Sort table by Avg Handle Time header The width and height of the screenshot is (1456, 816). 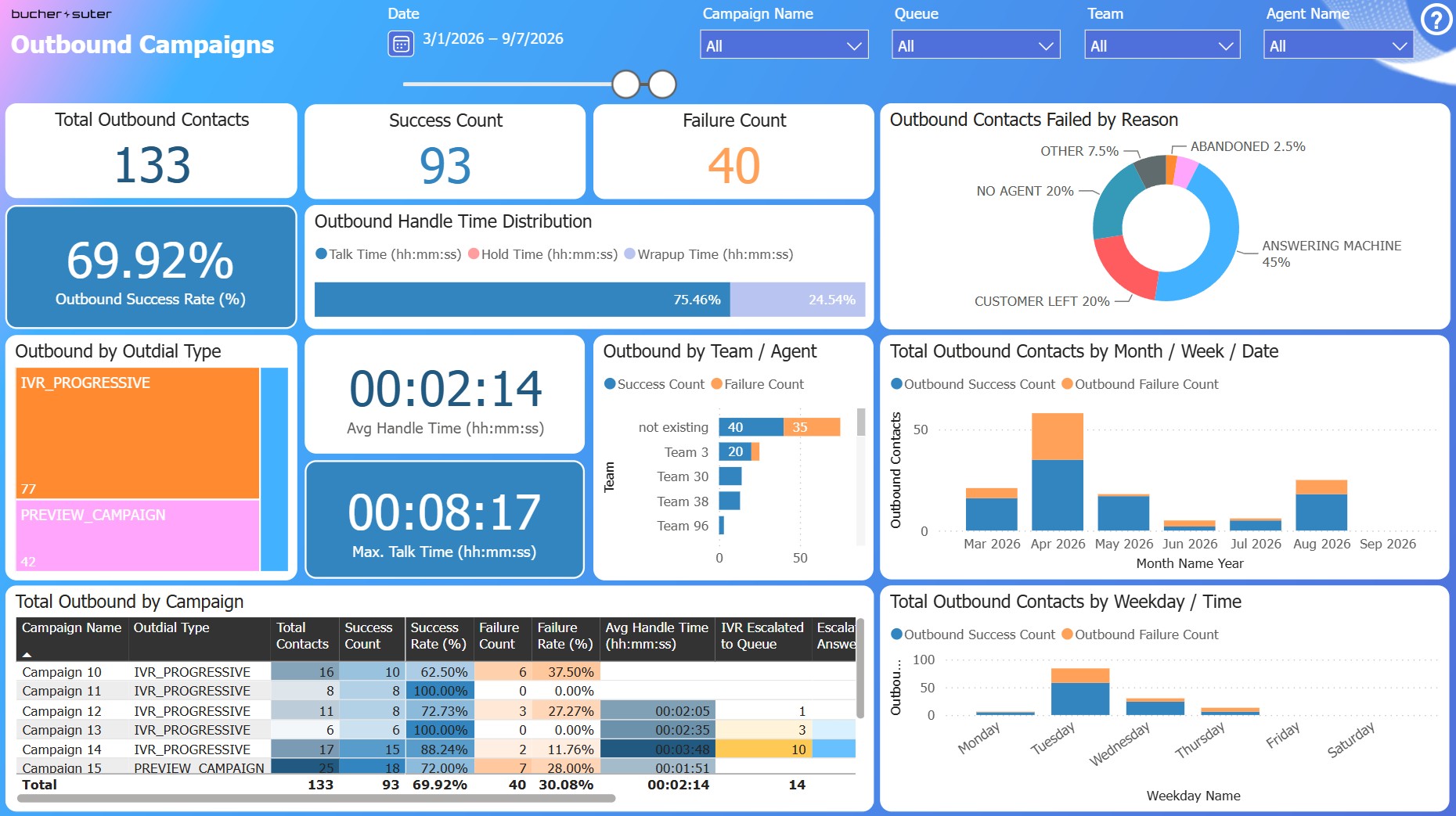click(657, 636)
